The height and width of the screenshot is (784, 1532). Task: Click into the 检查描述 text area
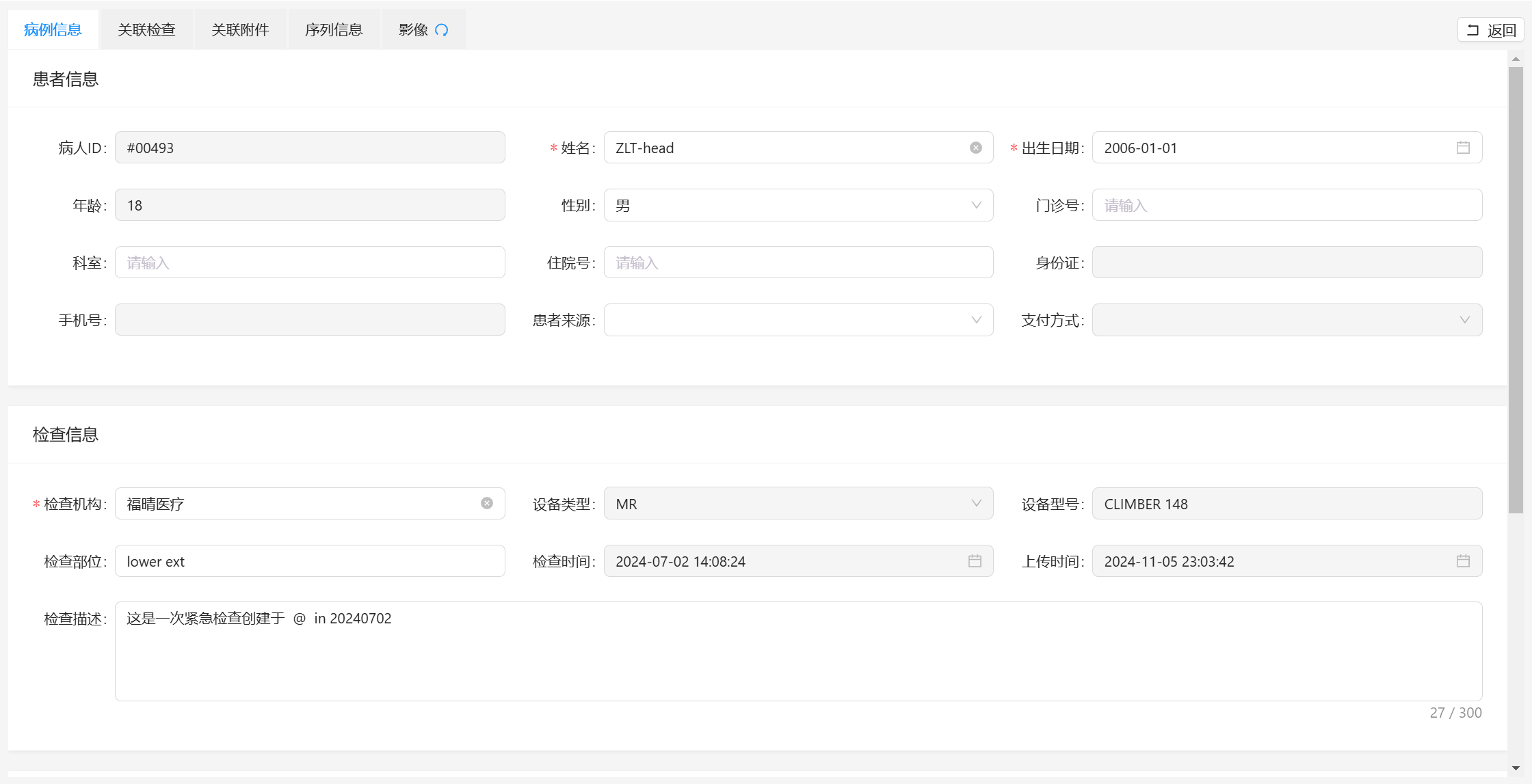(797, 651)
